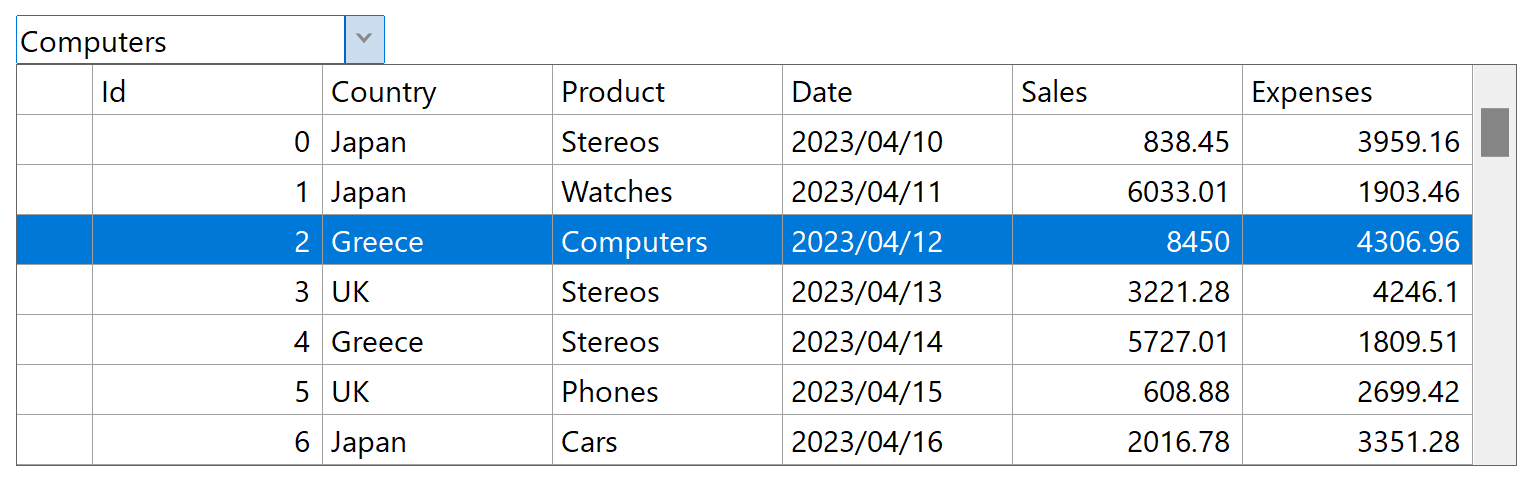Screen dimensions: 1534x483
Task: Click the 838.45 sales cell
Action: 1127,141
